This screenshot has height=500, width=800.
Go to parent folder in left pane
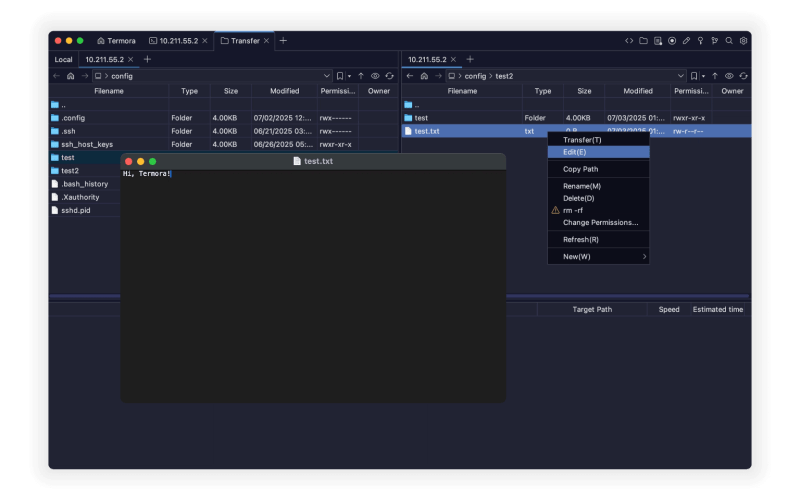(x=361, y=76)
